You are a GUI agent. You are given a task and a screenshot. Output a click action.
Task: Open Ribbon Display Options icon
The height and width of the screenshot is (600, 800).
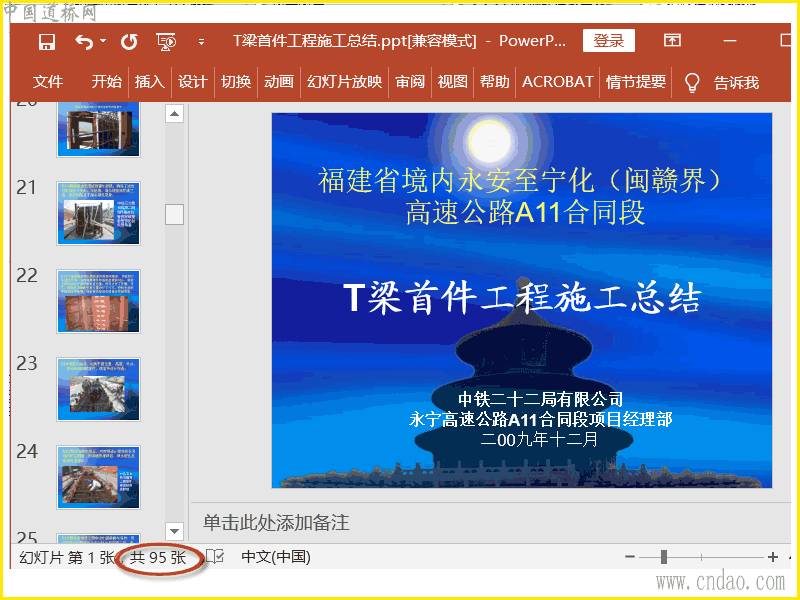click(672, 40)
